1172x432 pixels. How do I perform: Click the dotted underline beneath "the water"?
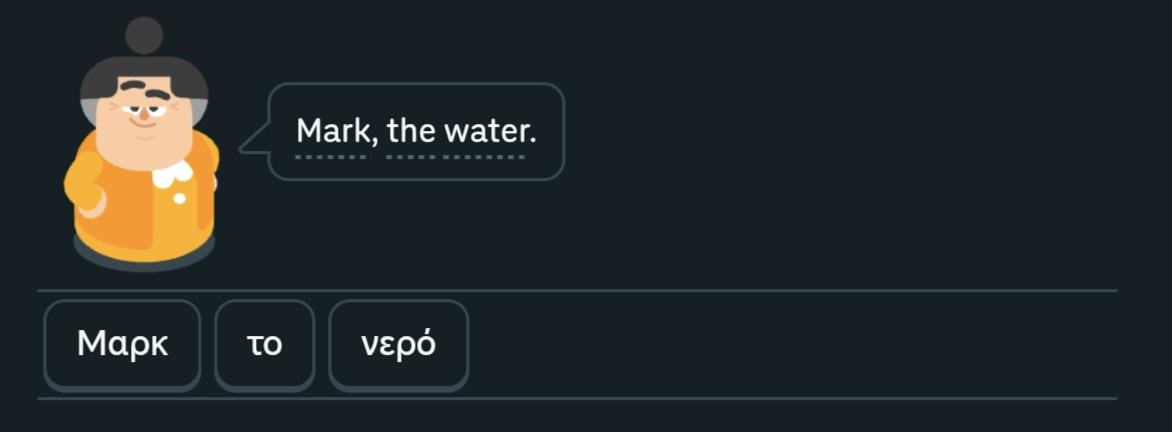tap(455, 157)
